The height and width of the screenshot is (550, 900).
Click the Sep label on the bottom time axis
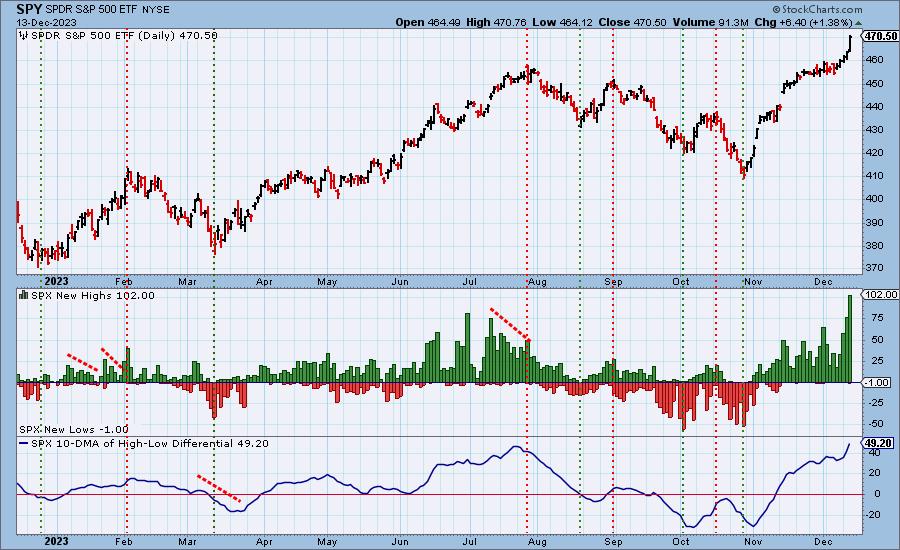[613, 541]
